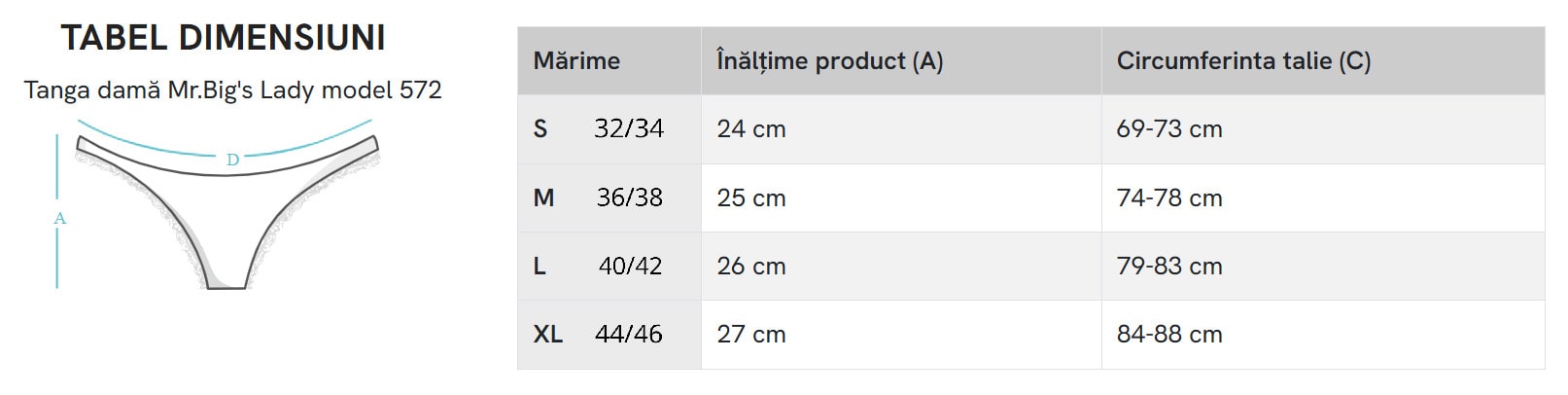Click the 26 cm height value

click(751, 266)
